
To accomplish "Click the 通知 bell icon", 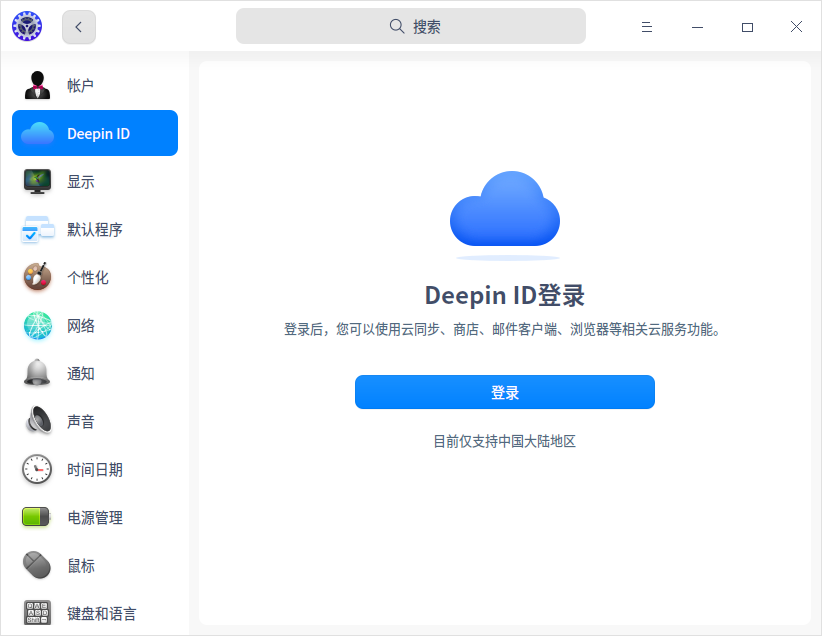I will point(37,373).
